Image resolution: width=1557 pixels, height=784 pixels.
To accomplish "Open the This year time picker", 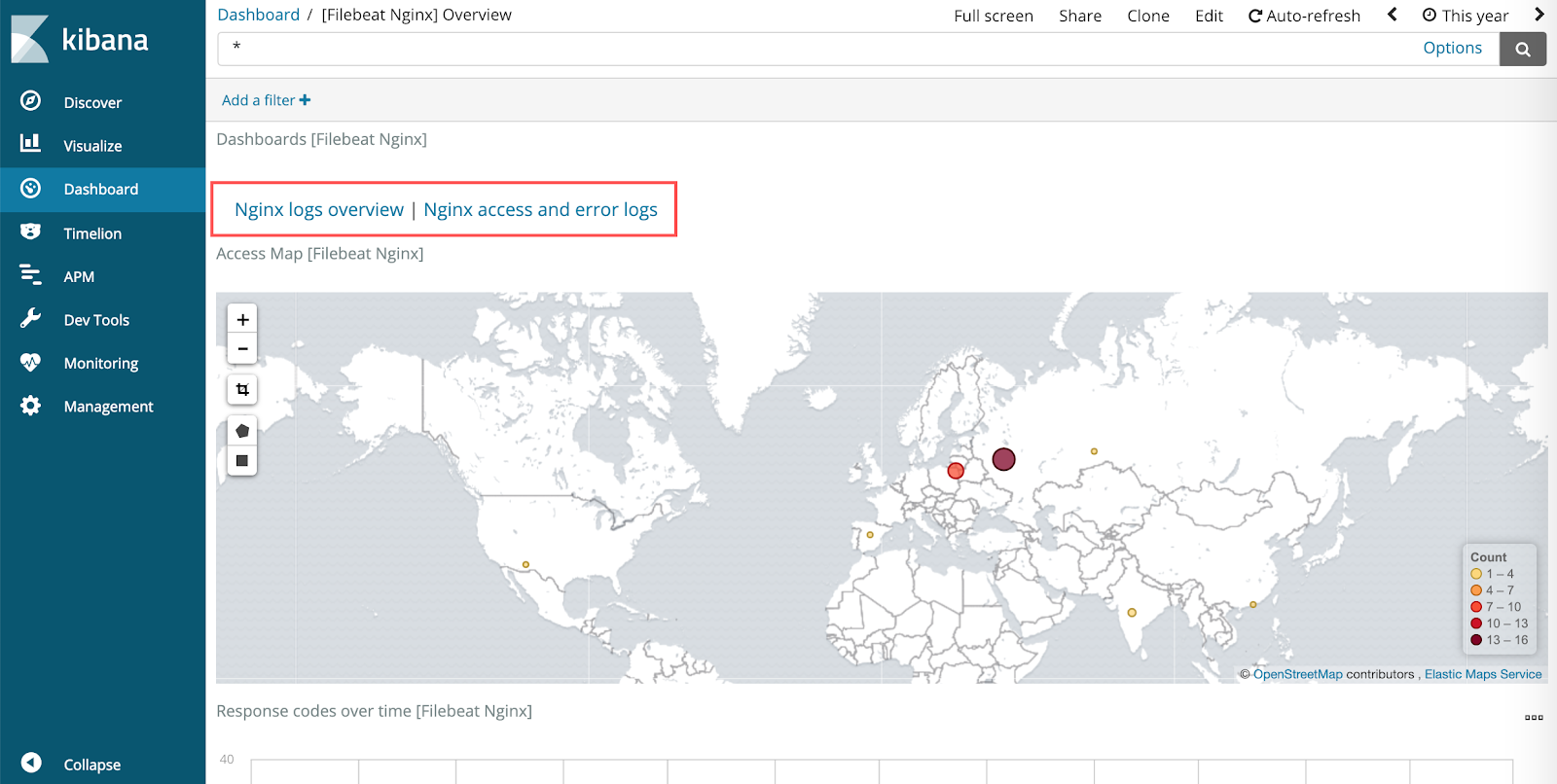I will [1466, 16].
